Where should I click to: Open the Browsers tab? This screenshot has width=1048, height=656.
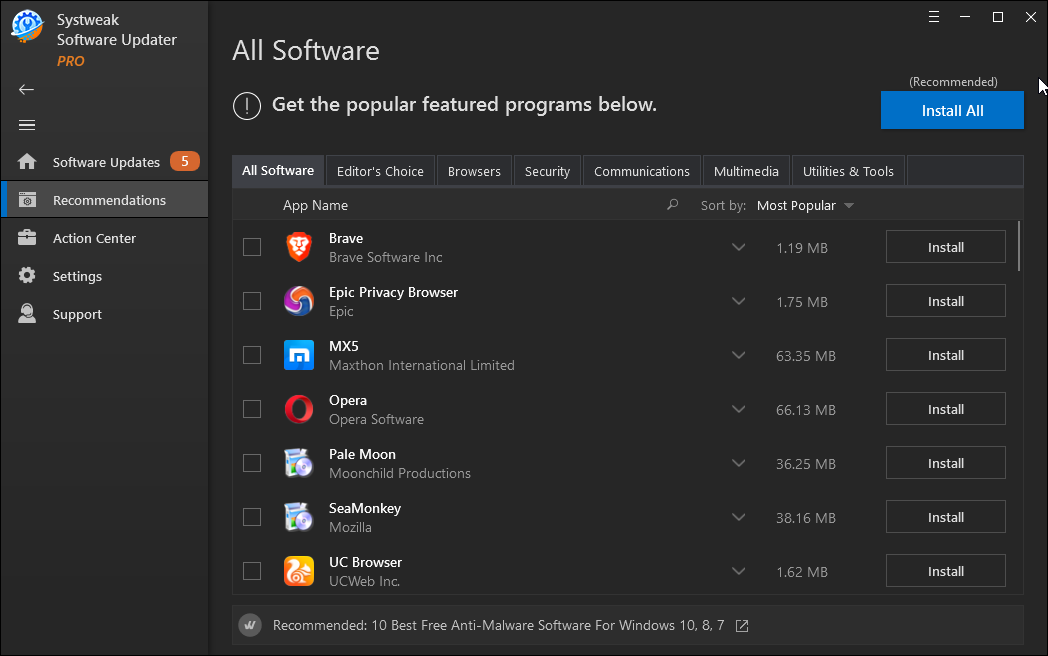(474, 171)
